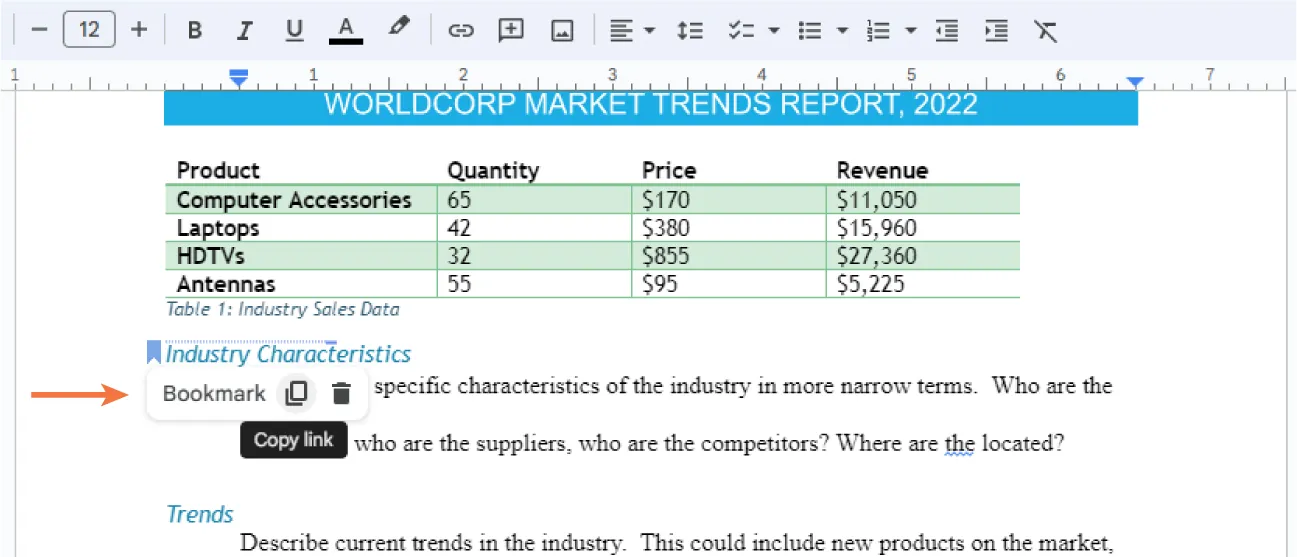Expand the checklist dropdown arrow
This screenshot has width=1297, height=557.
click(x=773, y=30)
